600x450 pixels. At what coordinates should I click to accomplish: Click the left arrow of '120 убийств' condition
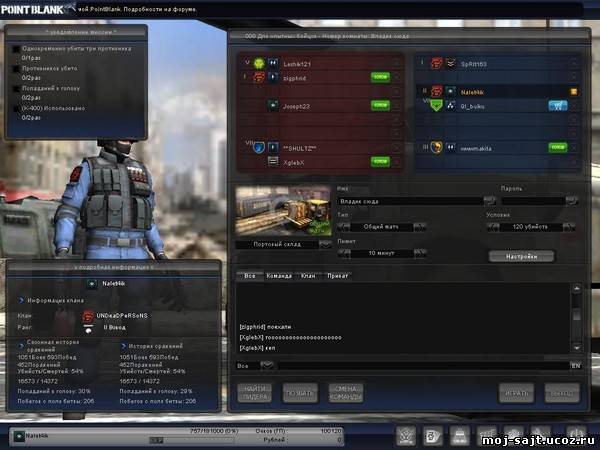click(x=492, y=227)
